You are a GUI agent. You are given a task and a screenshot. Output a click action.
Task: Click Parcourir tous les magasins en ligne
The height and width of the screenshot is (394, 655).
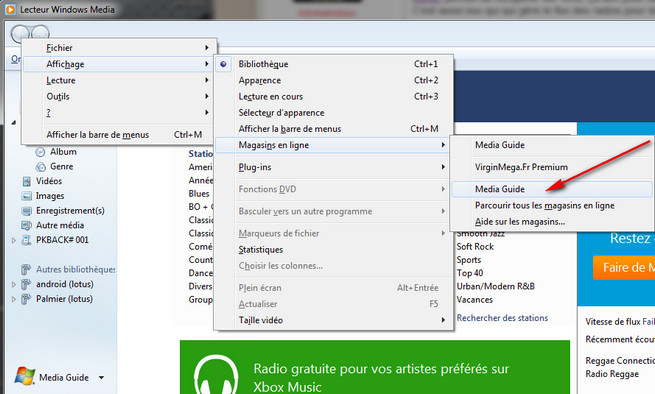tap(551, 206)
